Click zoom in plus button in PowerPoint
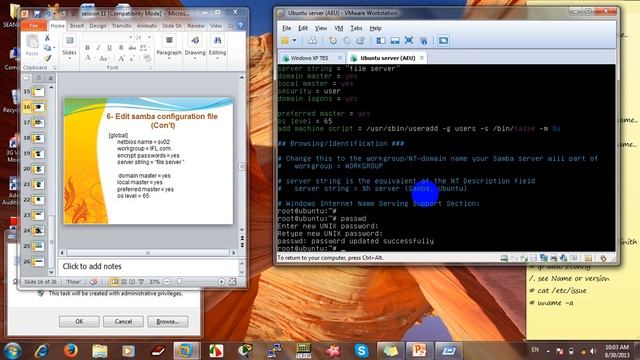 point(221,282)
